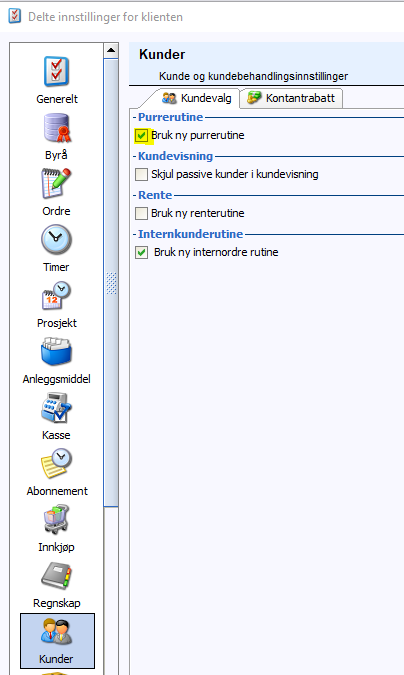This screenshot has width=404, height=675.
Task: Switch to the Kontantrabatt tab
Action: [291, 98]
